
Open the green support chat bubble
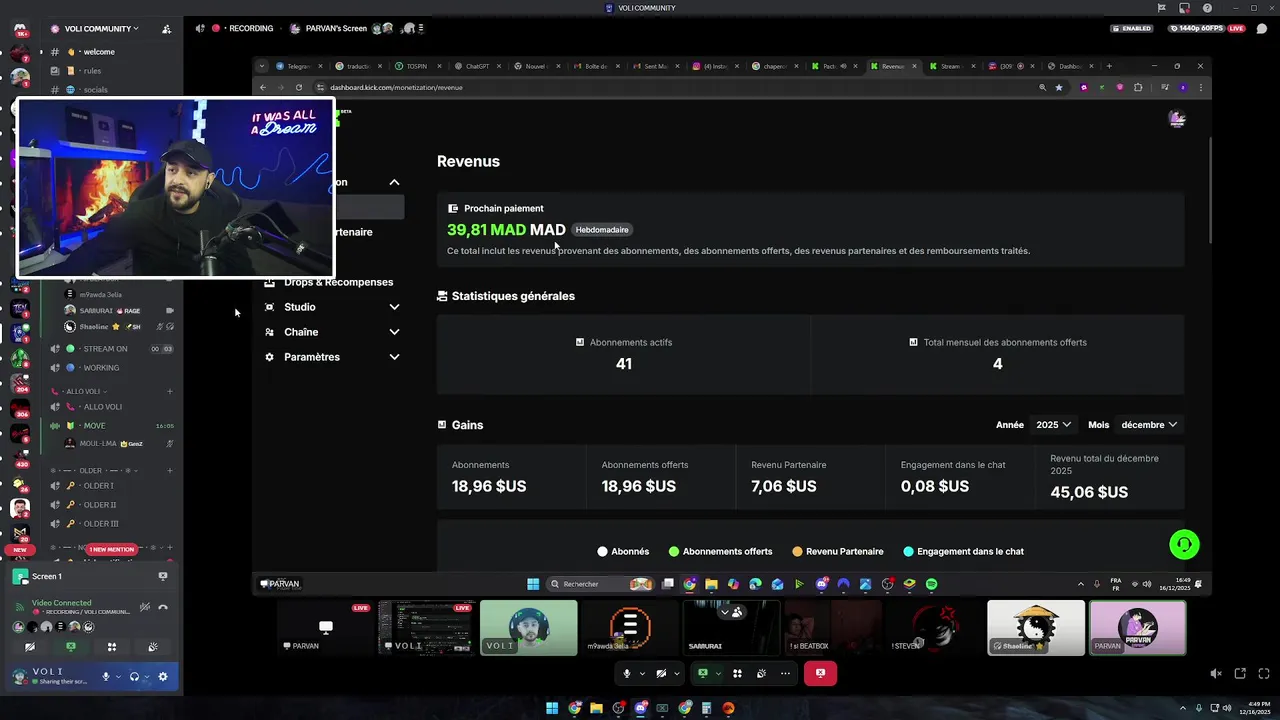(1184, 544)
